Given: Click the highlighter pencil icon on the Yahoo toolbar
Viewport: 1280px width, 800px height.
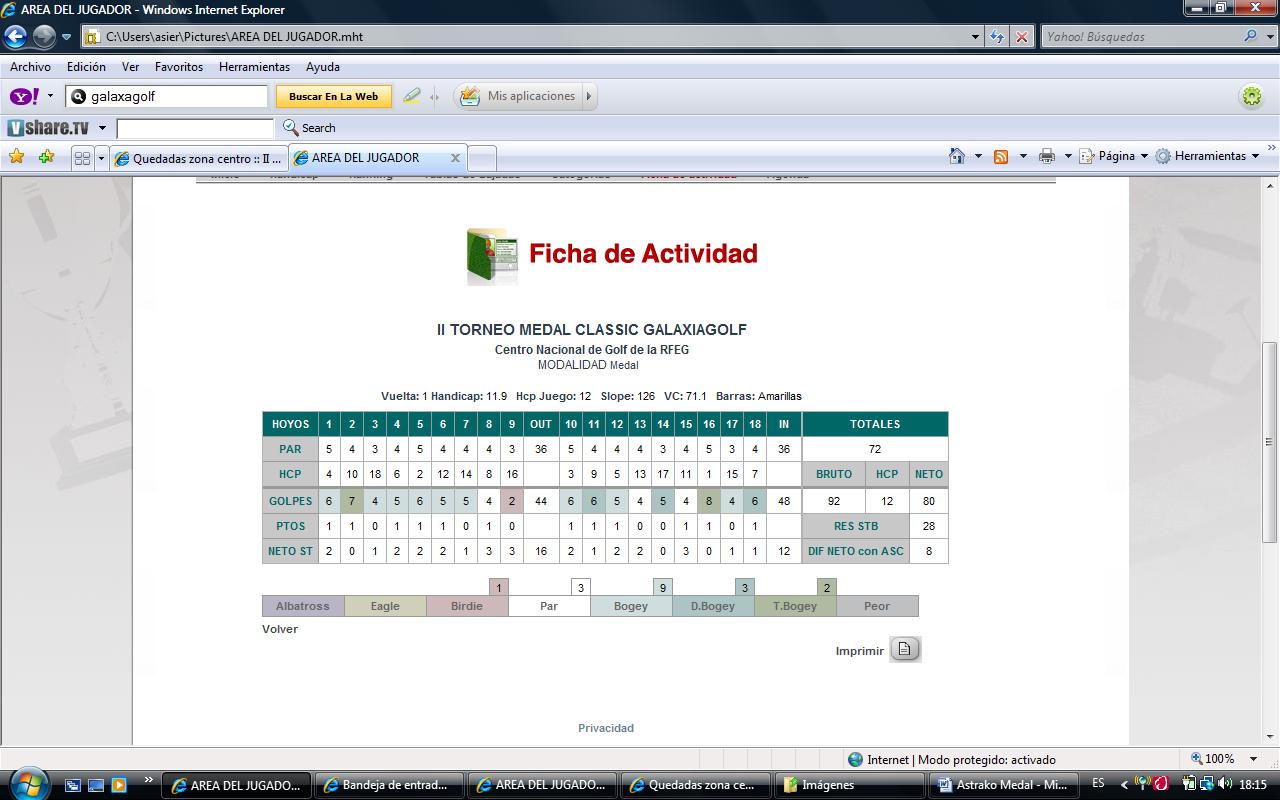Looking at the screenshot, I should click(411, 96).
